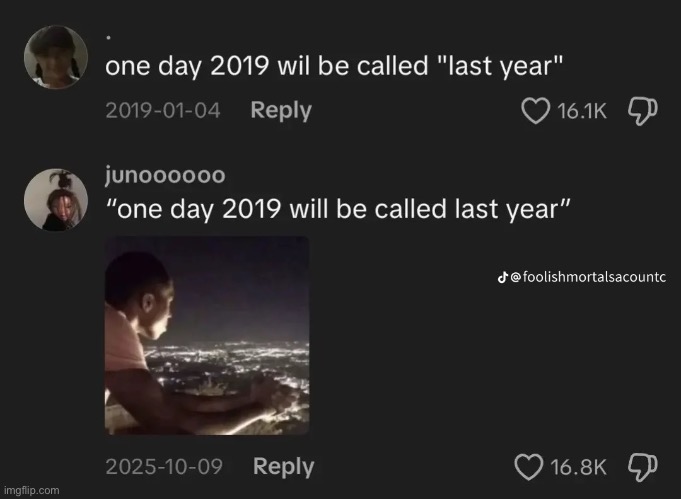Click the 16.8K like count

point(579,466)
